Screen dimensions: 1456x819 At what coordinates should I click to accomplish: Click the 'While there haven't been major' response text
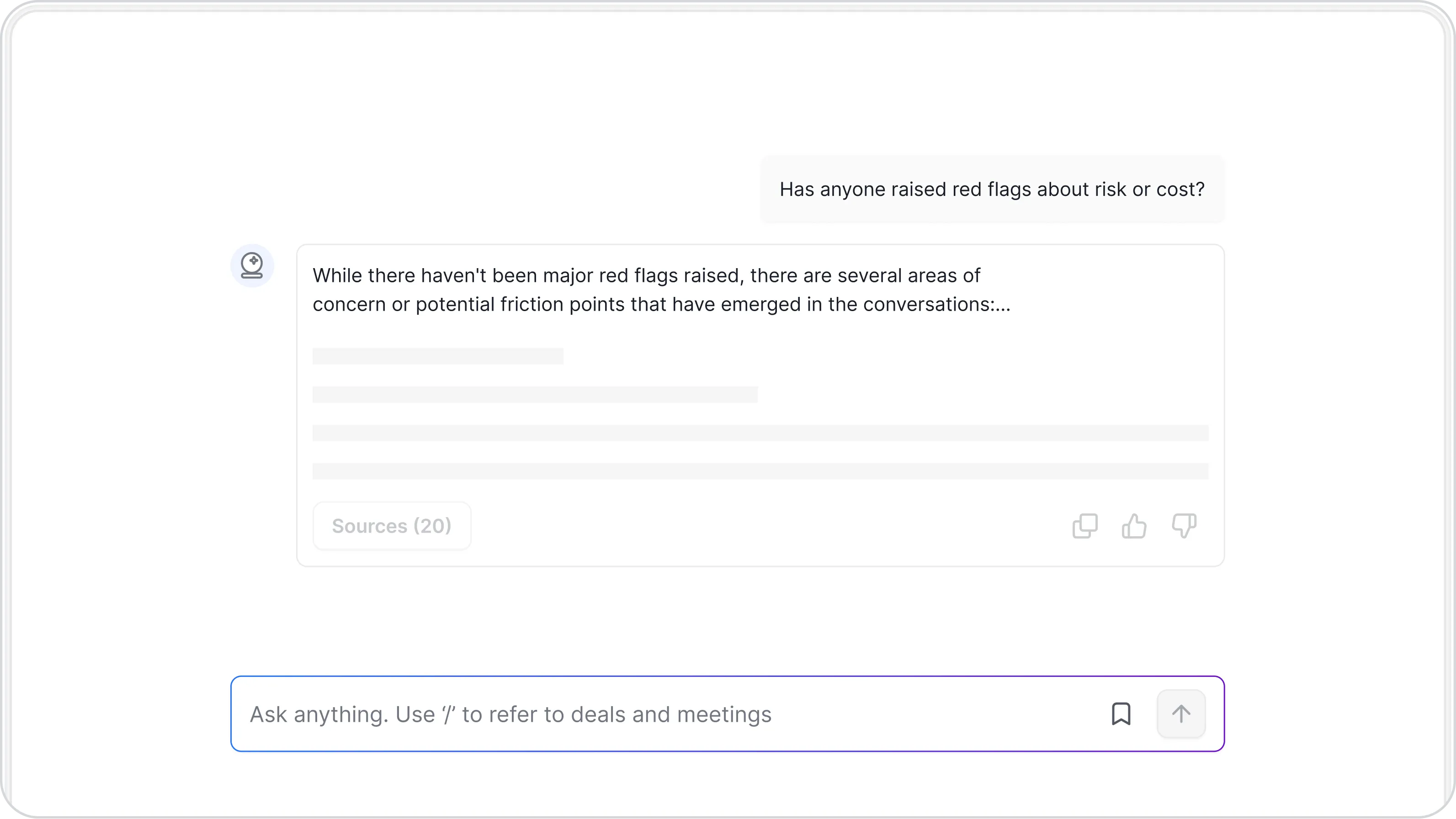661,290
